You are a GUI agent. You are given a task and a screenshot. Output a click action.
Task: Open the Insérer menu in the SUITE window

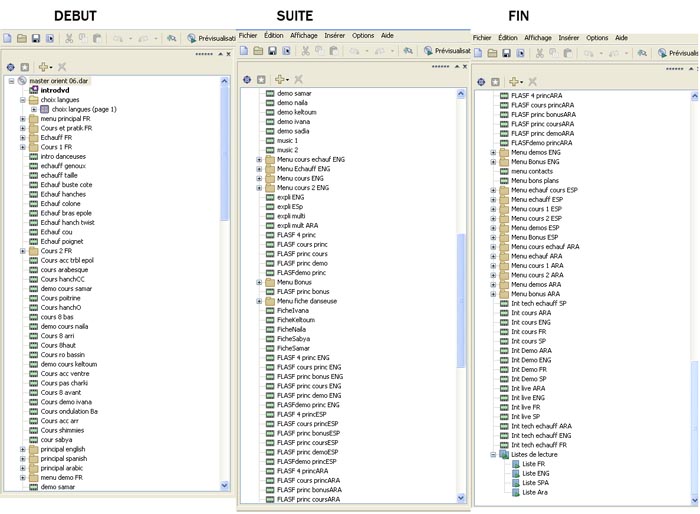pos(335,35)
